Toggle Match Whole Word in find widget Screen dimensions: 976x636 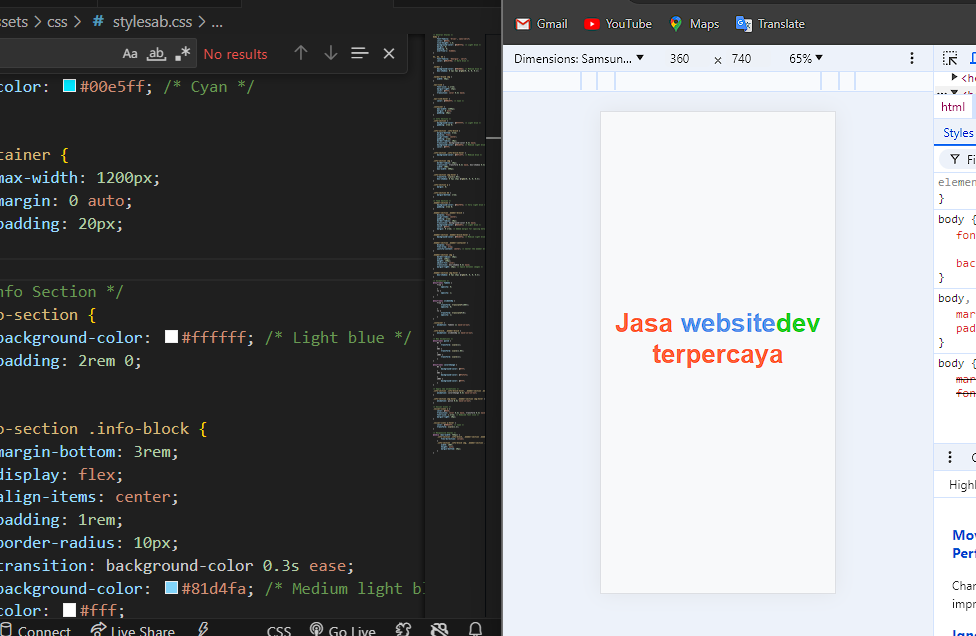coord(156,54)
